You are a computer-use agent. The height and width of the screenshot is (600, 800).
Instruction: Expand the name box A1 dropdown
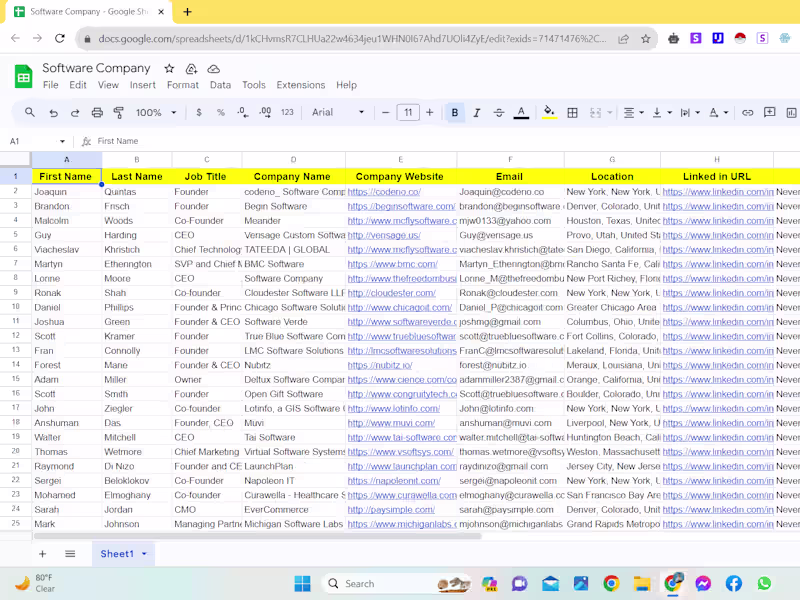[x=62, y=141]
